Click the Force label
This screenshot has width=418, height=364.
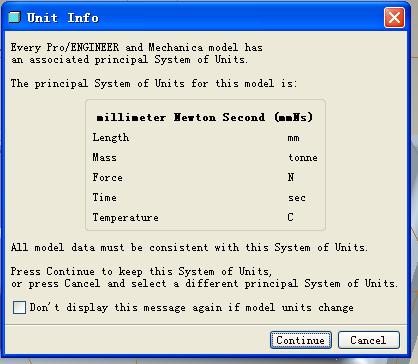107,177
